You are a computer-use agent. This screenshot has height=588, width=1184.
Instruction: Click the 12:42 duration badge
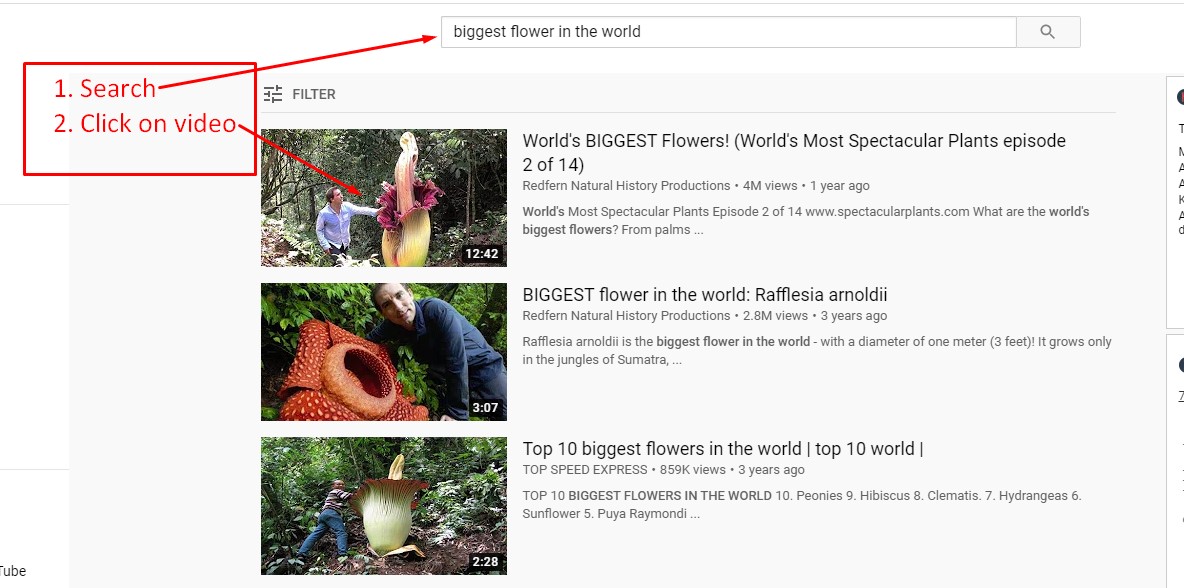coord(481,254)
